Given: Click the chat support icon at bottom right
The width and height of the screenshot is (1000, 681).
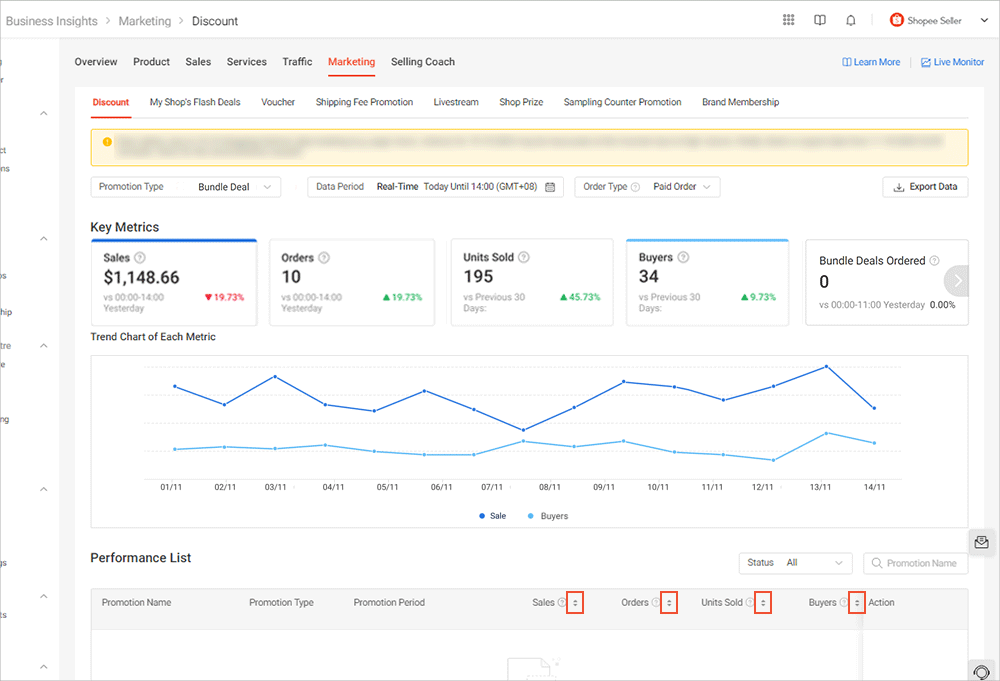Looking at the screenshot, I should pos(981,672).
